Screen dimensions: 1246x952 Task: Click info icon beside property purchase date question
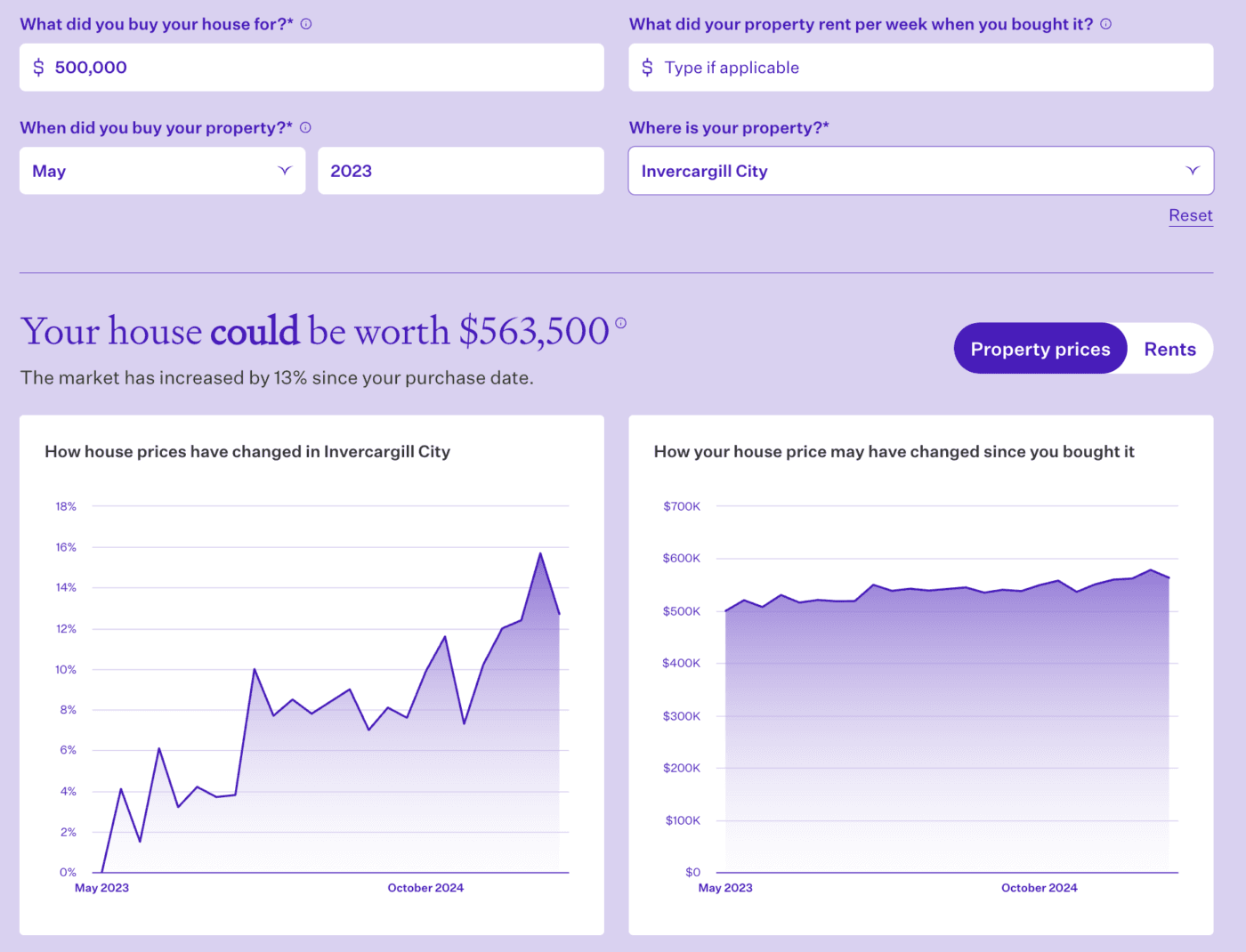coord(305,127)
